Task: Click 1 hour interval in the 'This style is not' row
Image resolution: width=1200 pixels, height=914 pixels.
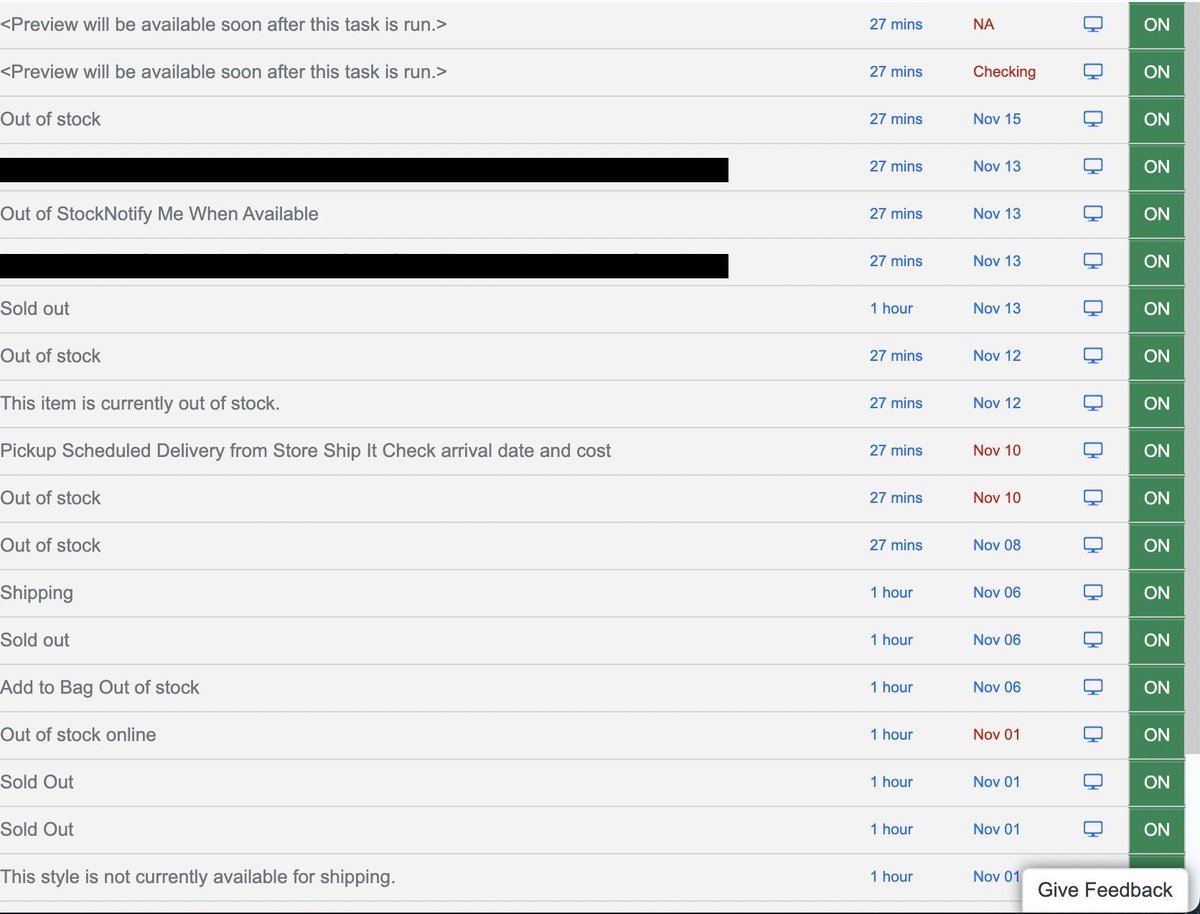Action: pos(891,876)
